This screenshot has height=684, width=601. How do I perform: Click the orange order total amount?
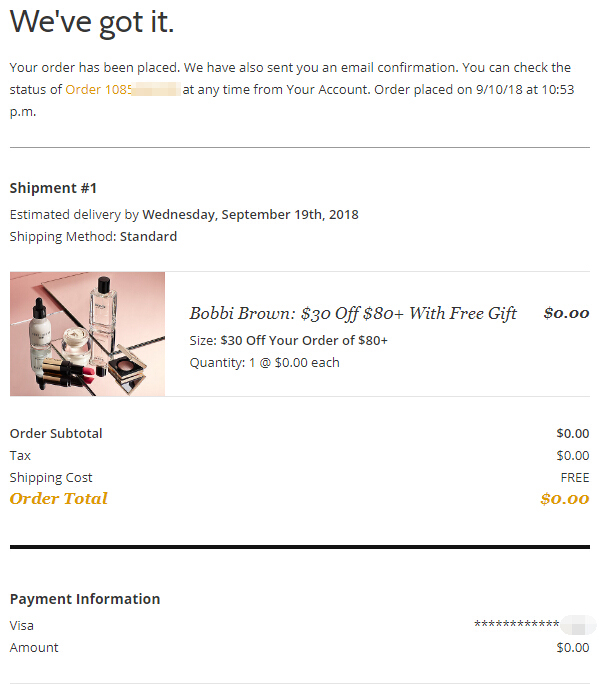pyautogui.click(x=564, y=499)
